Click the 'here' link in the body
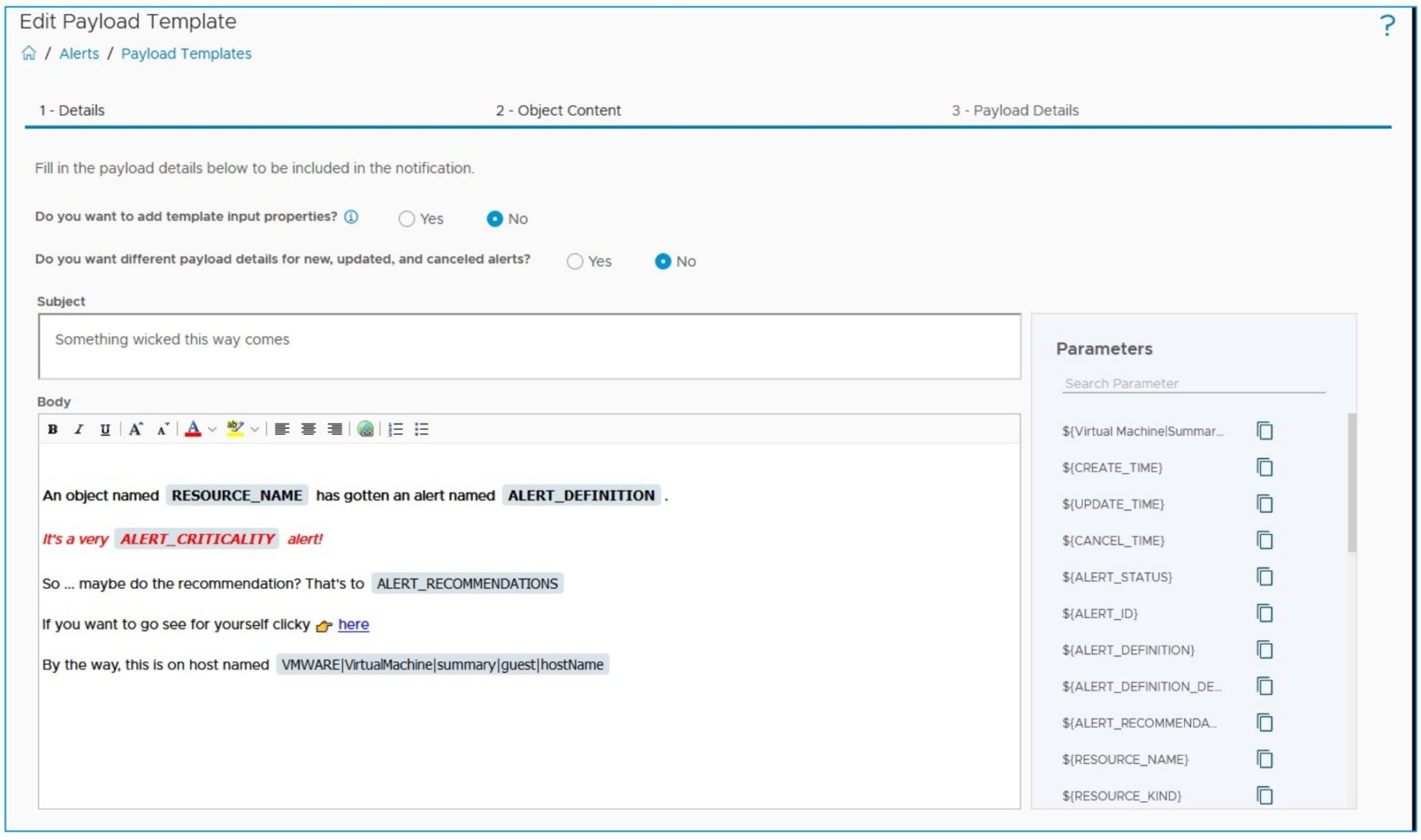This screenshot has height=840, width=1421. coord(353,625)
